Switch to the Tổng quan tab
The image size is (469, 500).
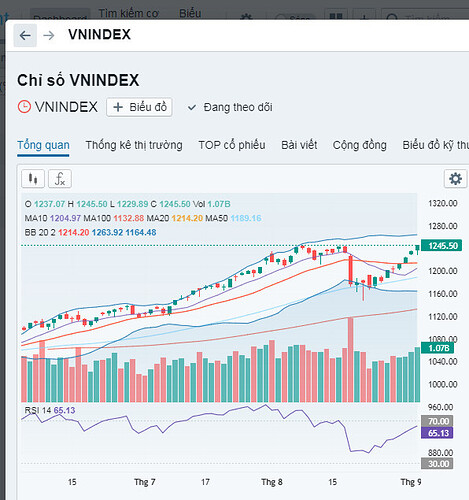click(x=43, y=145)
